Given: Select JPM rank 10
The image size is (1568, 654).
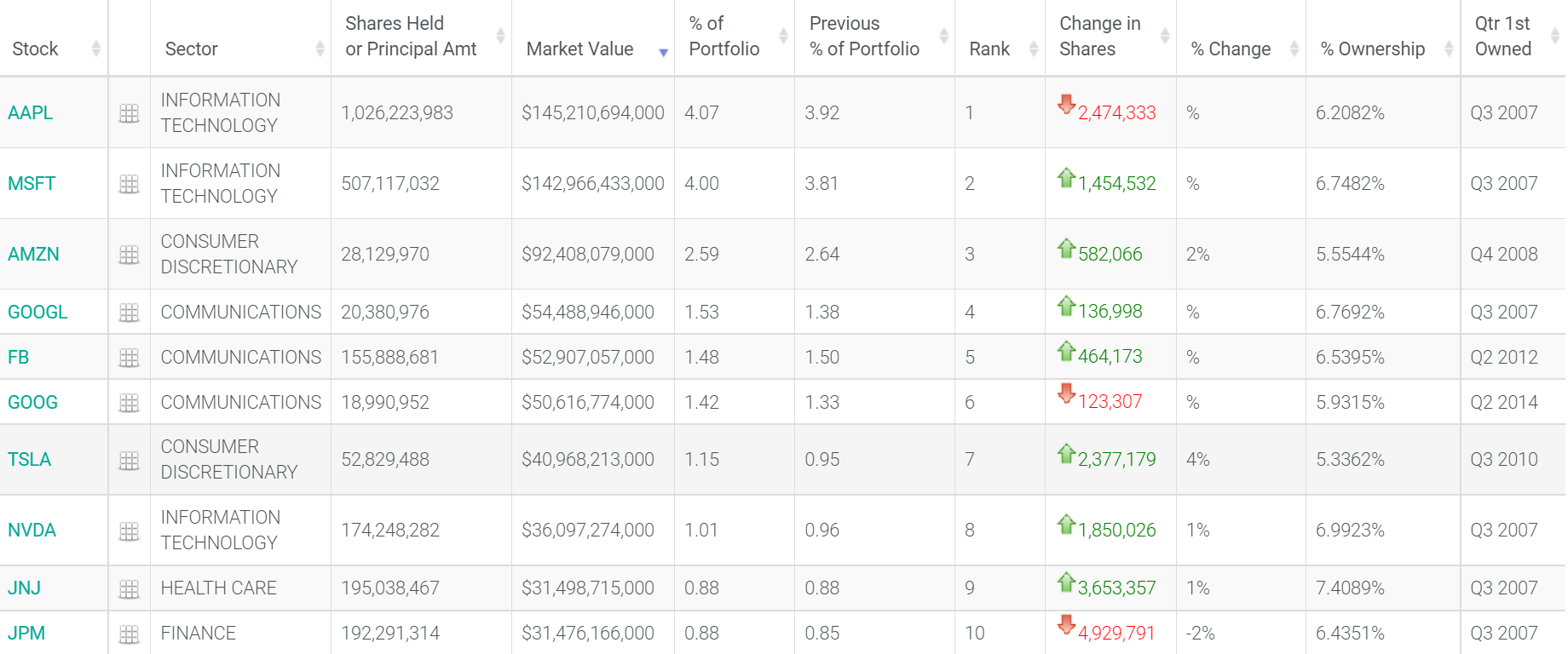Looking at the screenshot, I should click(975, 634).
